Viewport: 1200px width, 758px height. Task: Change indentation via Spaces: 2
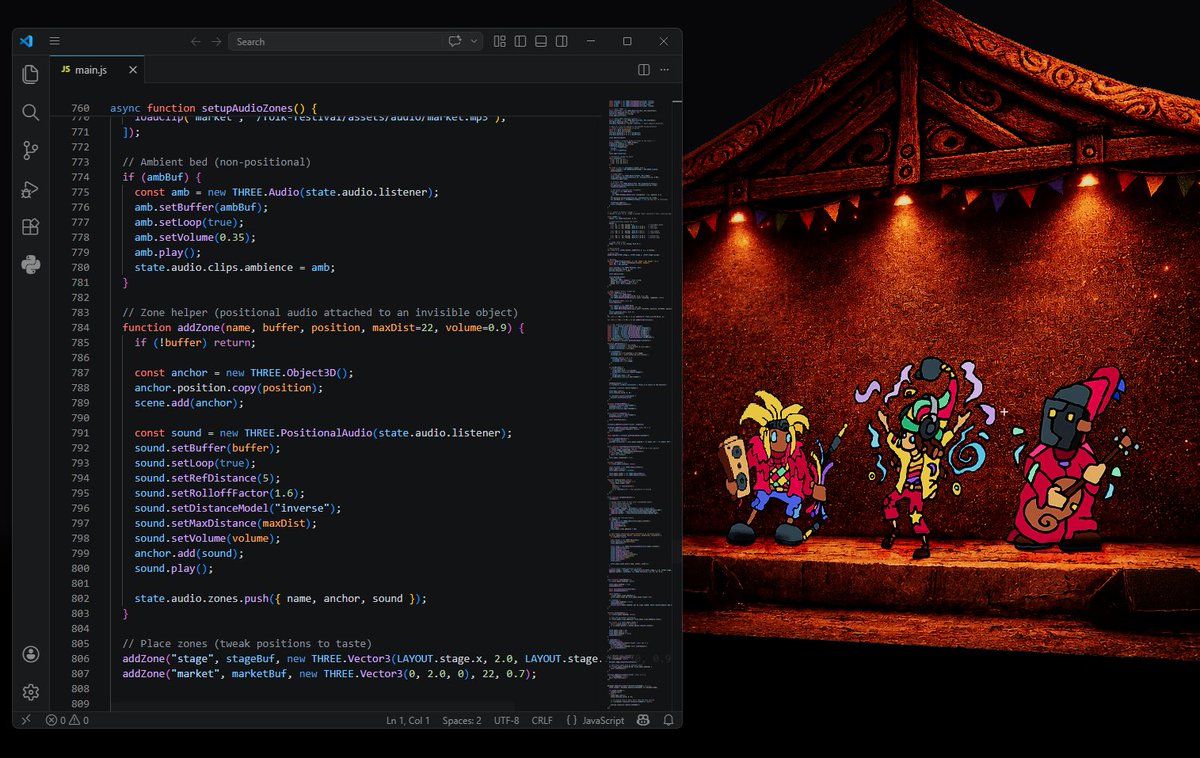pos(462,720)
